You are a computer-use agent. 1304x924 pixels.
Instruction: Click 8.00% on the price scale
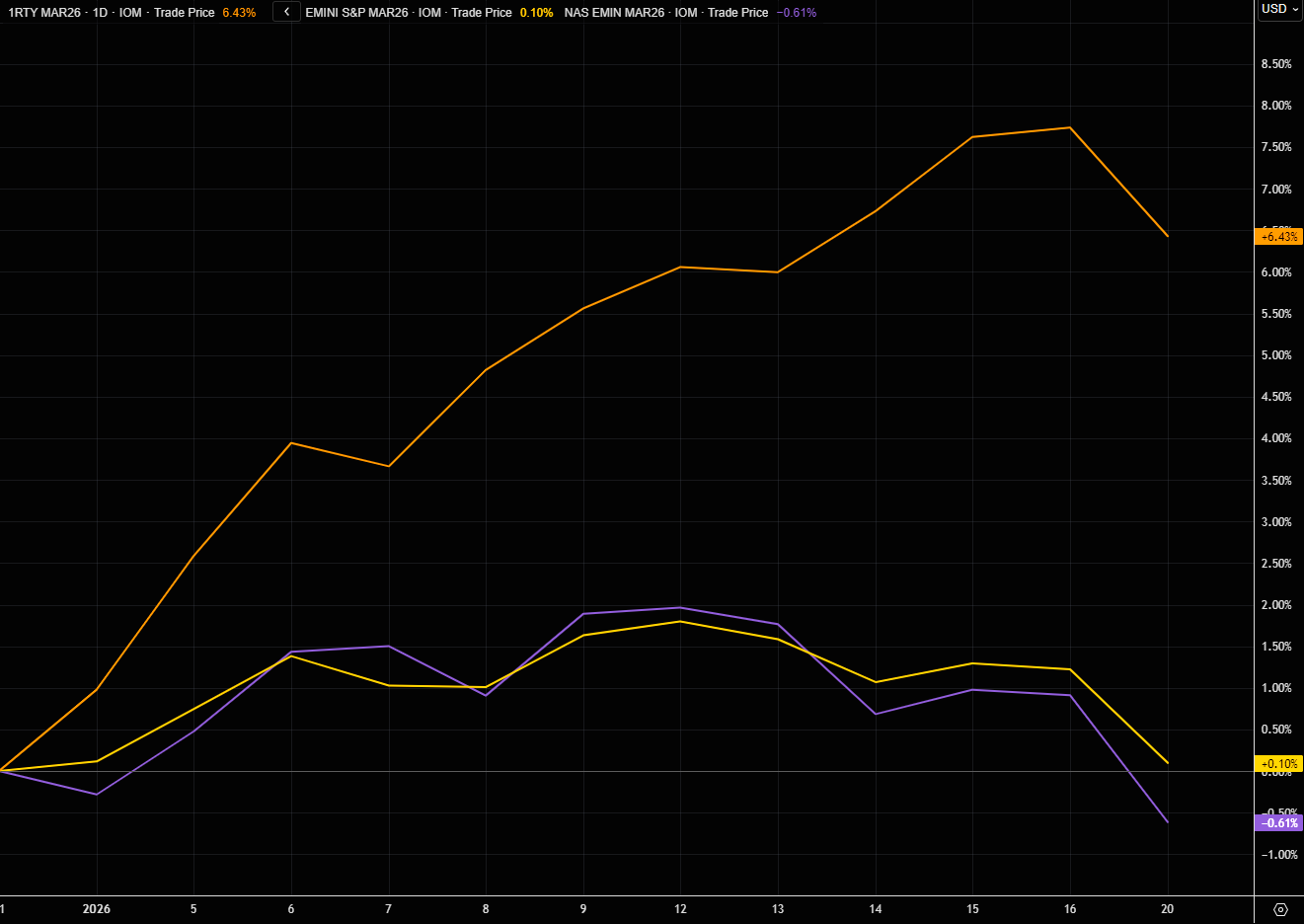pyautogui.click(x=1275, y=106)
